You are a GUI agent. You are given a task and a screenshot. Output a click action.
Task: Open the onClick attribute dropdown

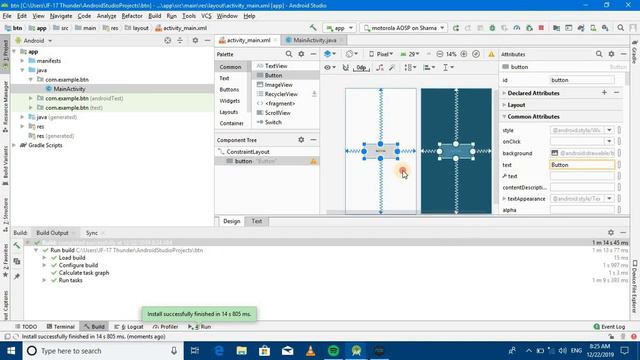(609, 141)
